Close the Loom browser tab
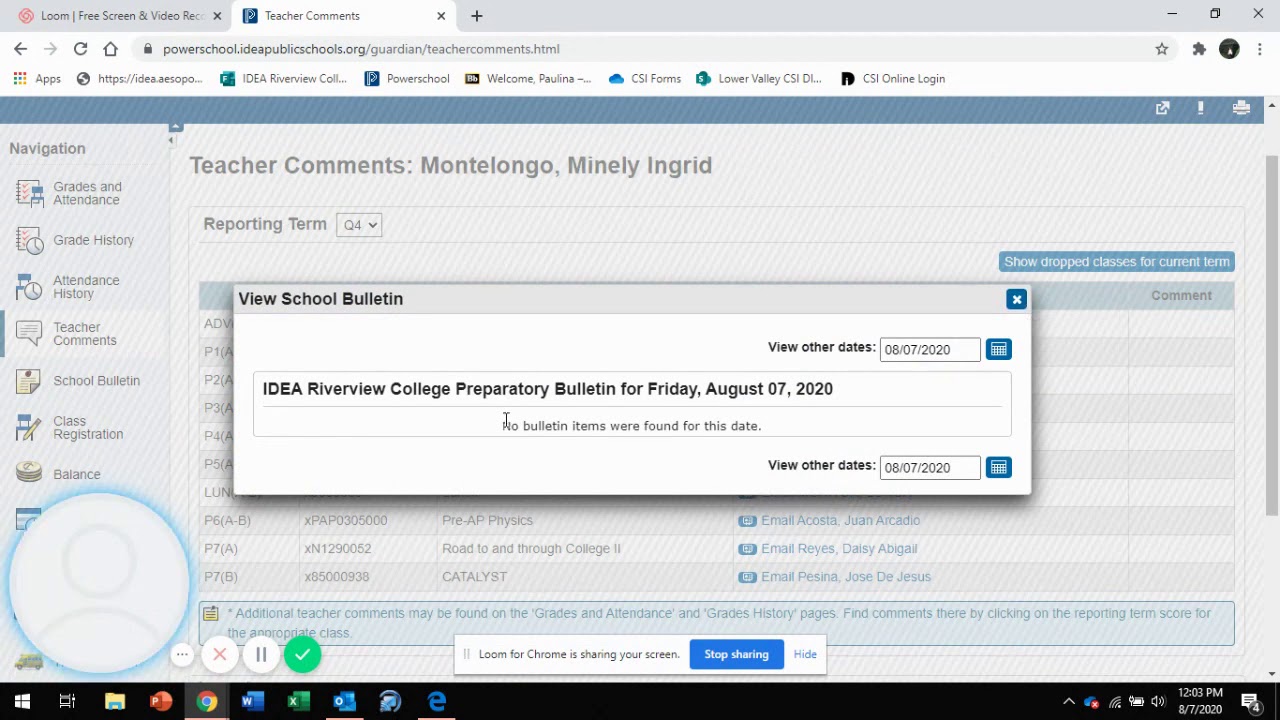Image resolution: width=1280 pixels, height=720 pixels. pyautogui.click(x=217, y=16)
